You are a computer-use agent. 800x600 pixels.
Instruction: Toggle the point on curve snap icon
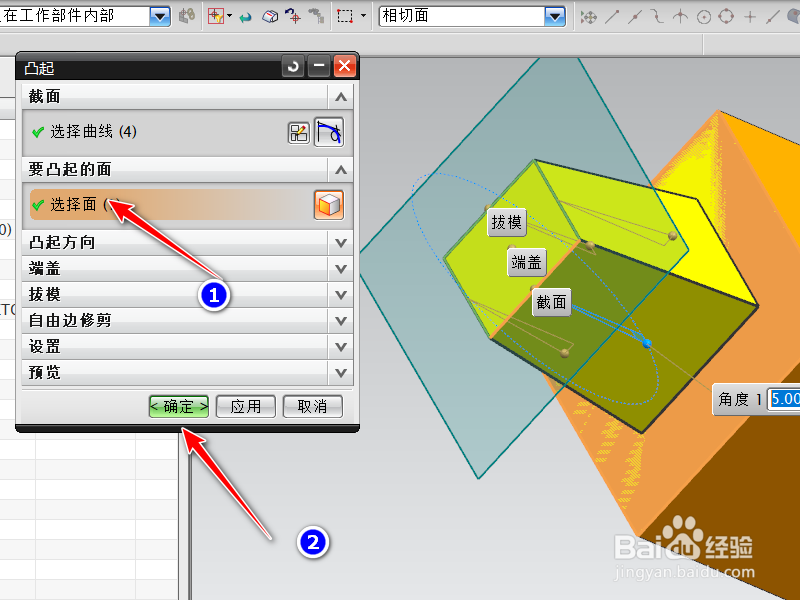point(773,17)
